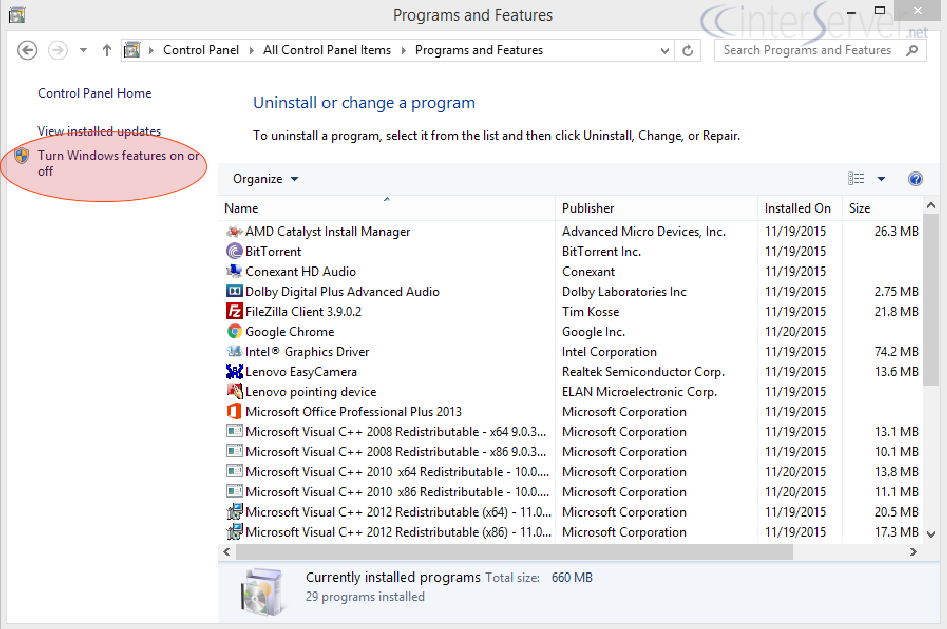
Task: Navigate to All Control Panel Items breadcrumb
Action: coord(327,50)
